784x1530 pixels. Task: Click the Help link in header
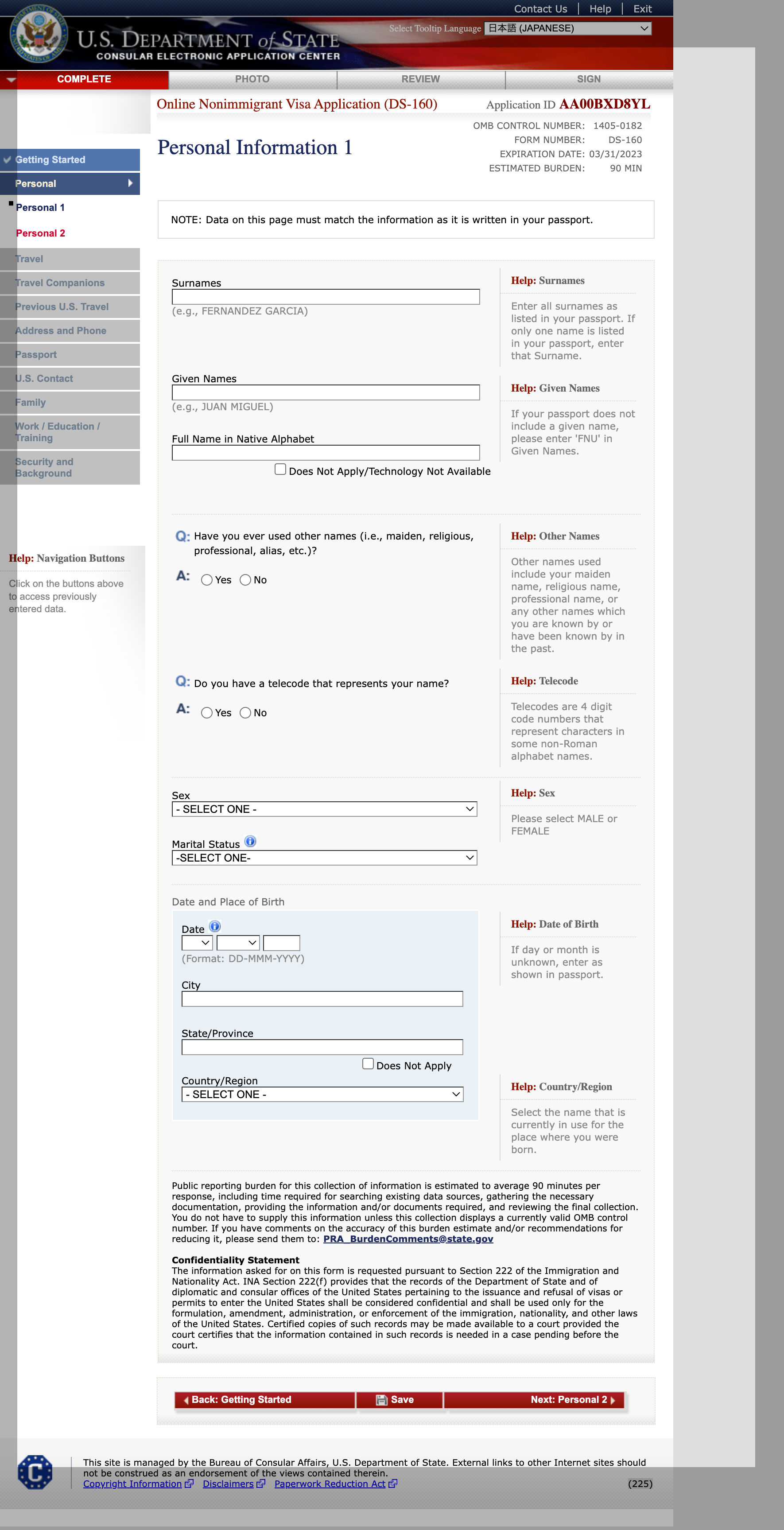point(600,9)
